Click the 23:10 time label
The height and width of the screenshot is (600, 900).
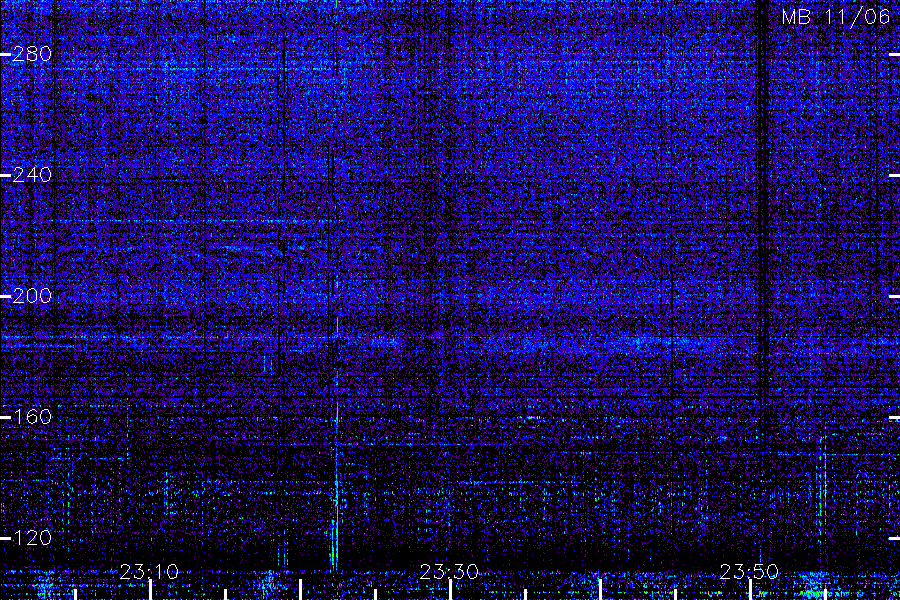(x=149, y=572)
